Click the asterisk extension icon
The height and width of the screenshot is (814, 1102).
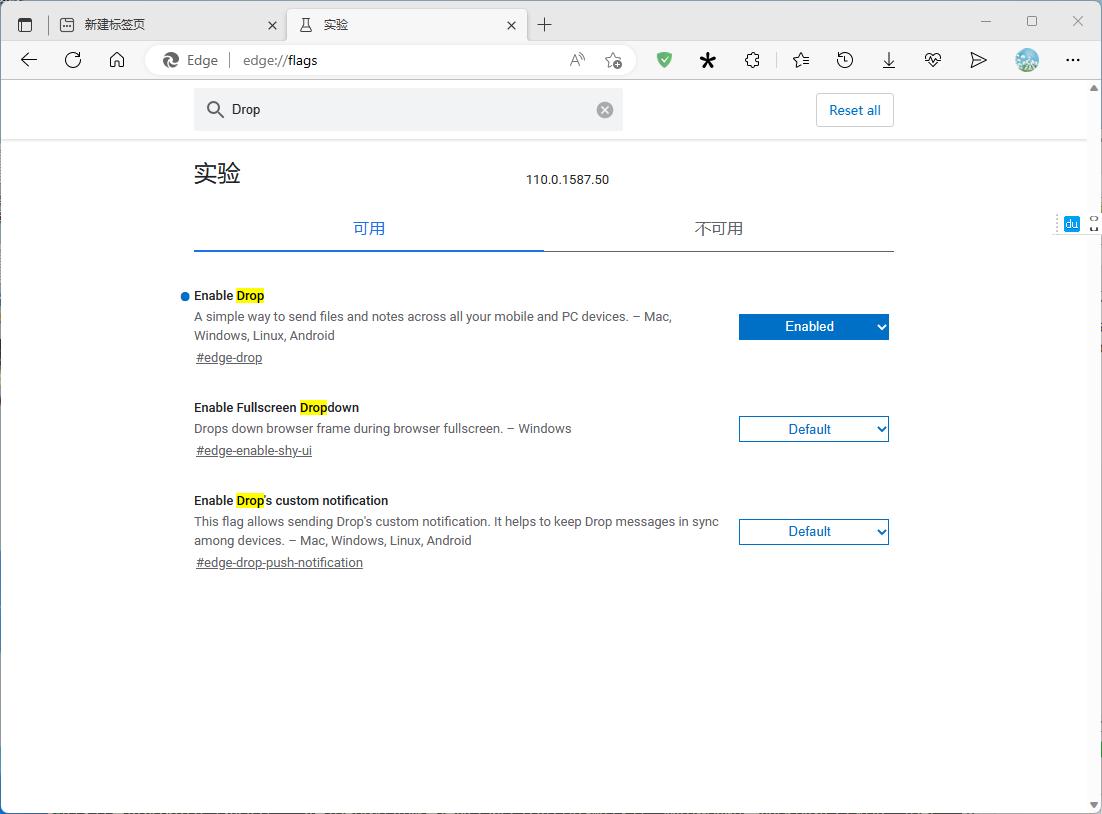[708, 60]
